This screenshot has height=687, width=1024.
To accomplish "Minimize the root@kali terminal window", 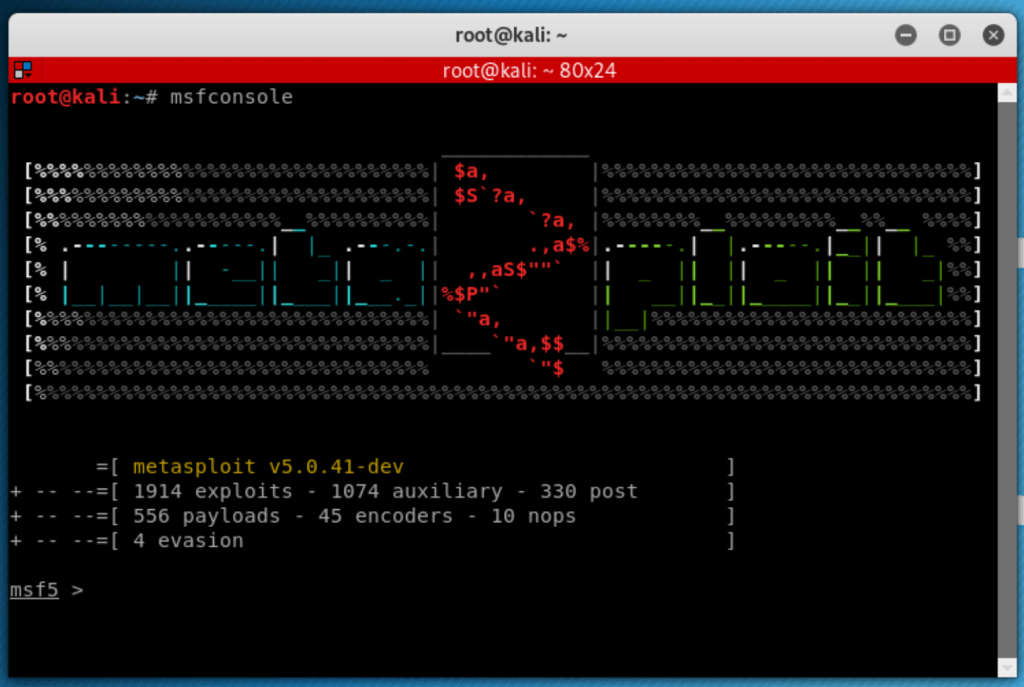I will 906,35.
